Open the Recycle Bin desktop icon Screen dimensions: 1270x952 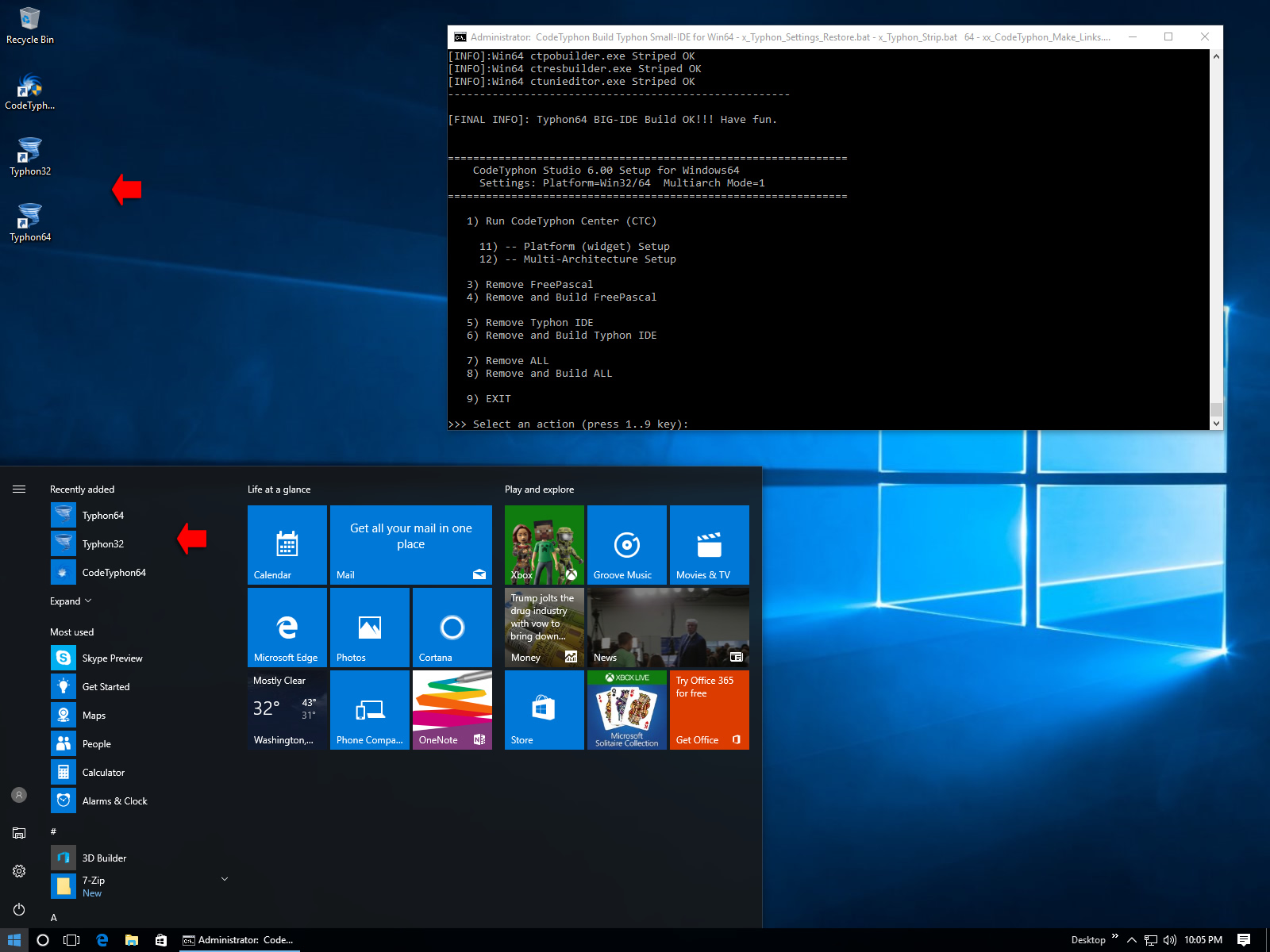click(x=29, y=25)
